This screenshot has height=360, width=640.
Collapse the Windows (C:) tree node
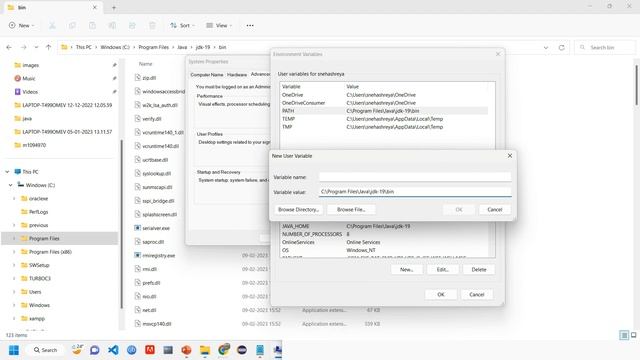click(x=11, y=185)
